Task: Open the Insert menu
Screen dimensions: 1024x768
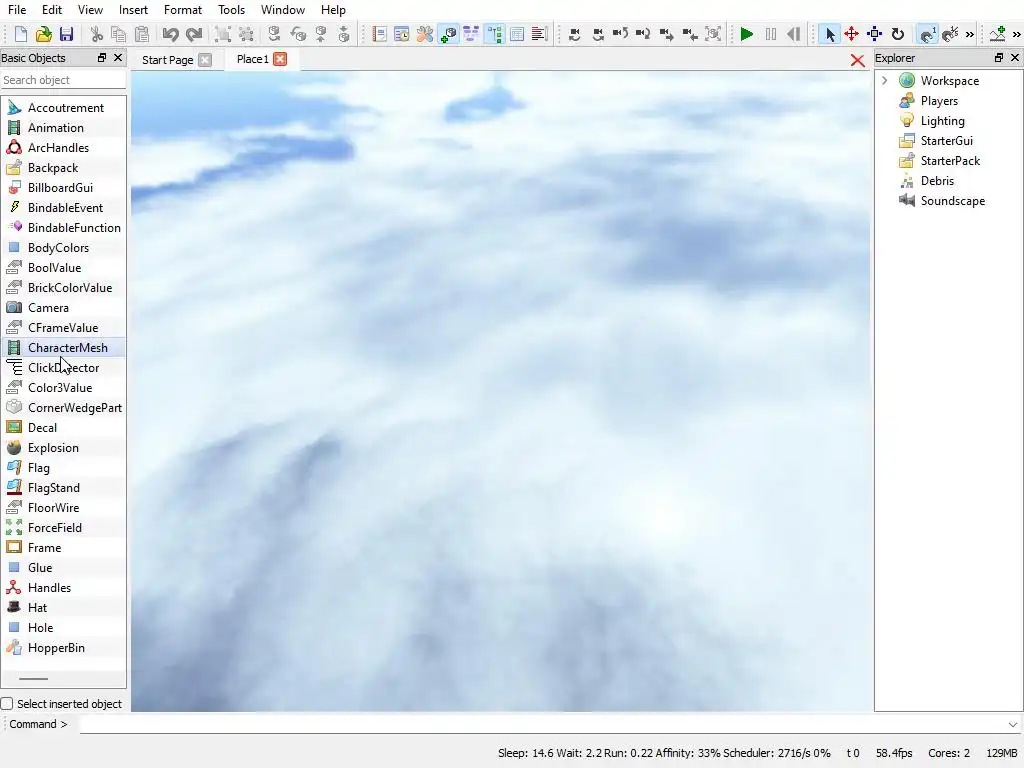Action: point(133,10)
